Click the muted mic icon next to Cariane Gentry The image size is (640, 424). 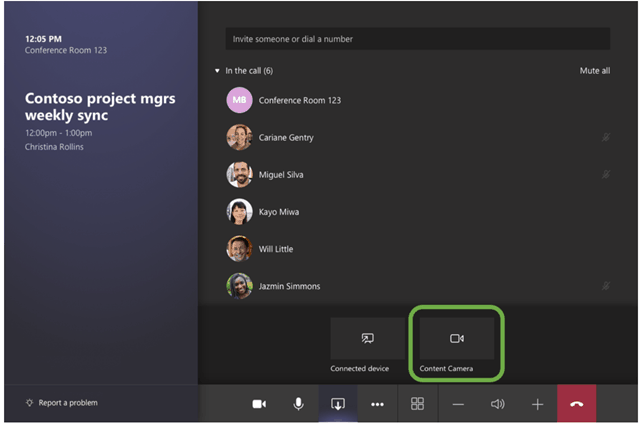click(606, 138)
